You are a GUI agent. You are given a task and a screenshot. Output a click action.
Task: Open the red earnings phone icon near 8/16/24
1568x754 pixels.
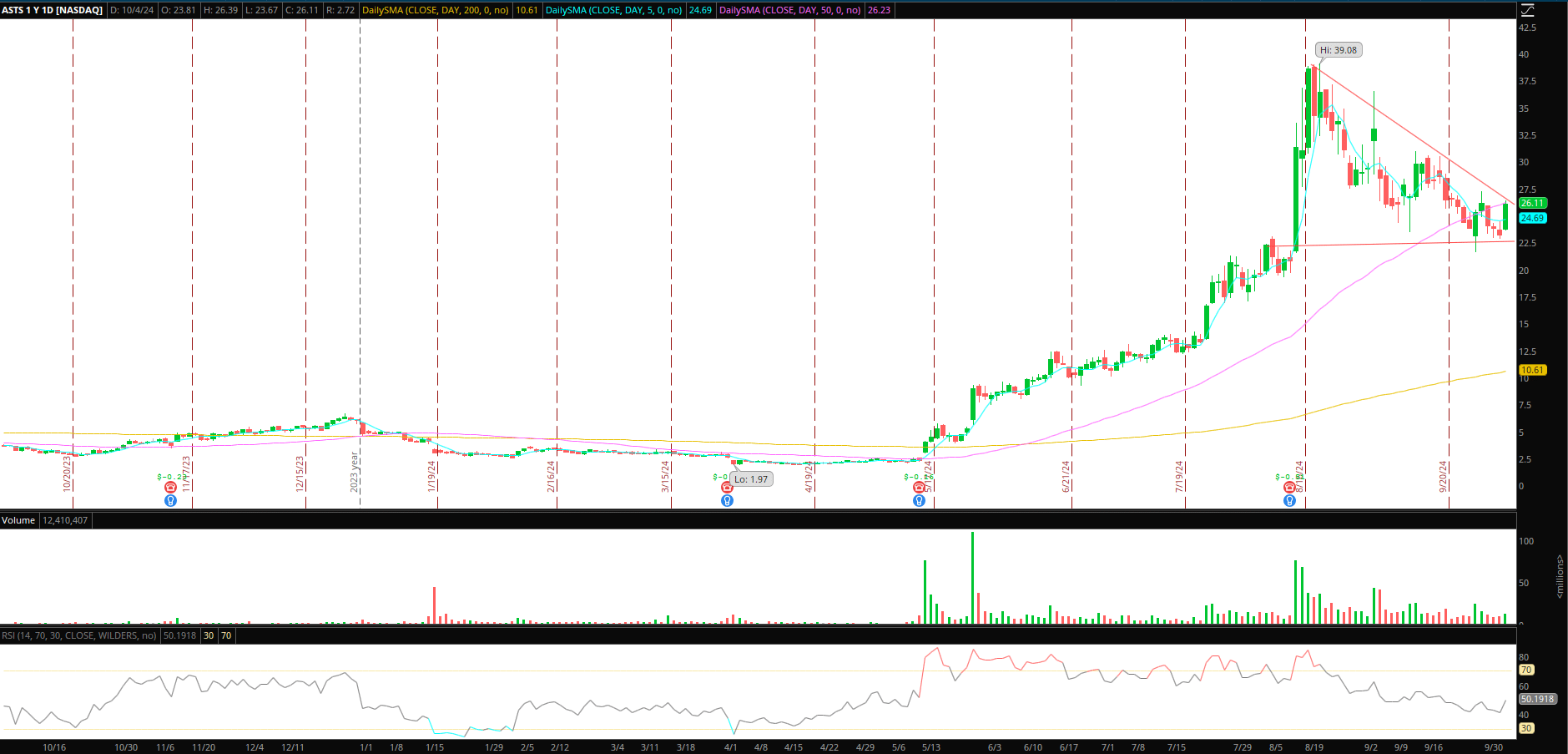pyautogui.click(x=1289, y=488)
